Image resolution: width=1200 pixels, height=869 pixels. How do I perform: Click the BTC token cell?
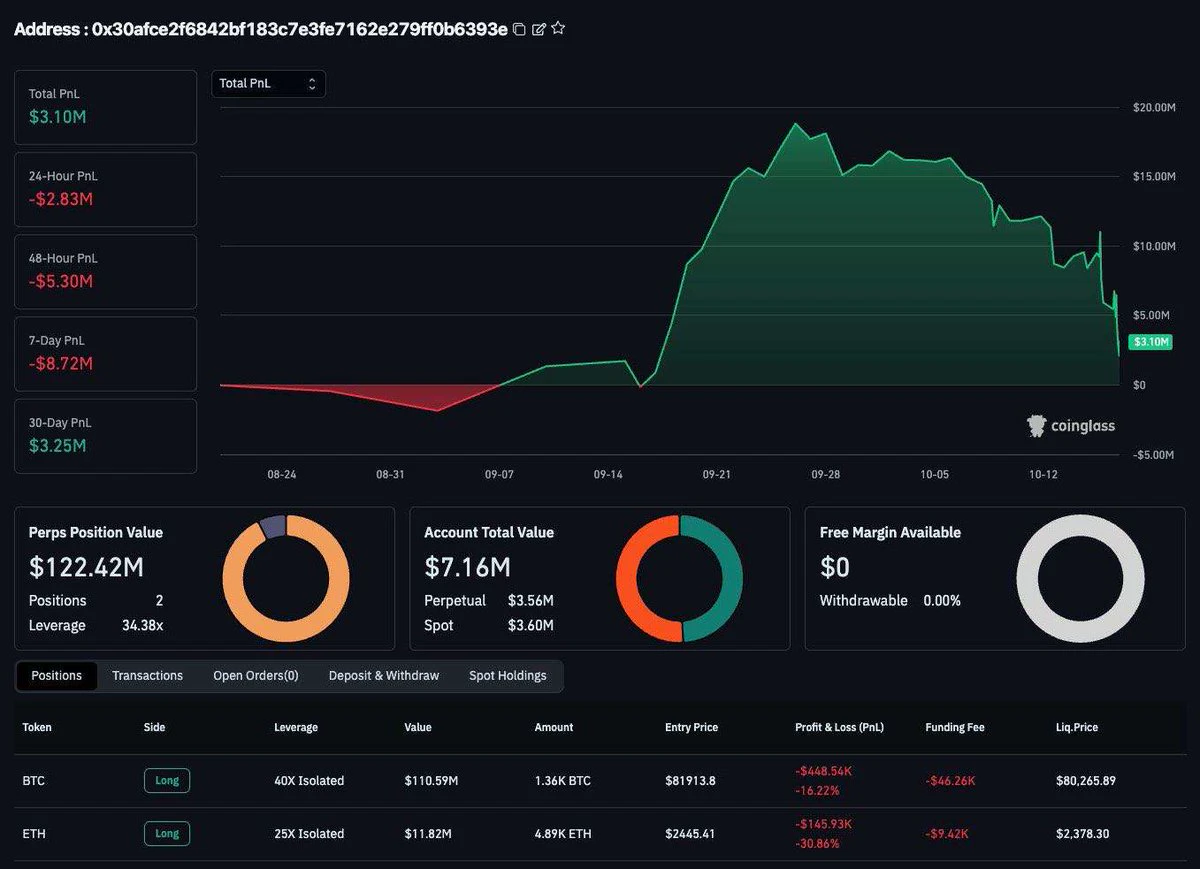pyautogui.click(x=34, y=781)
